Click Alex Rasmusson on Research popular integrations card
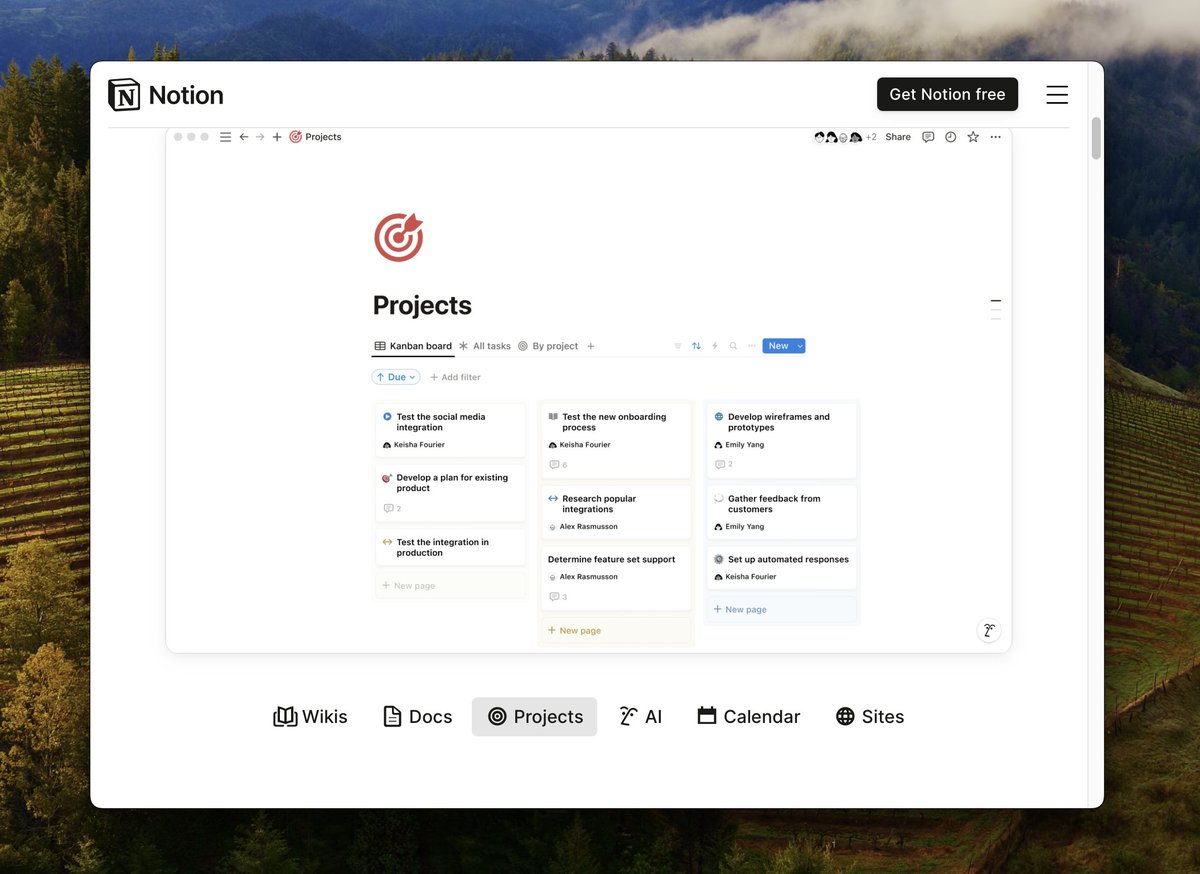 583,527
